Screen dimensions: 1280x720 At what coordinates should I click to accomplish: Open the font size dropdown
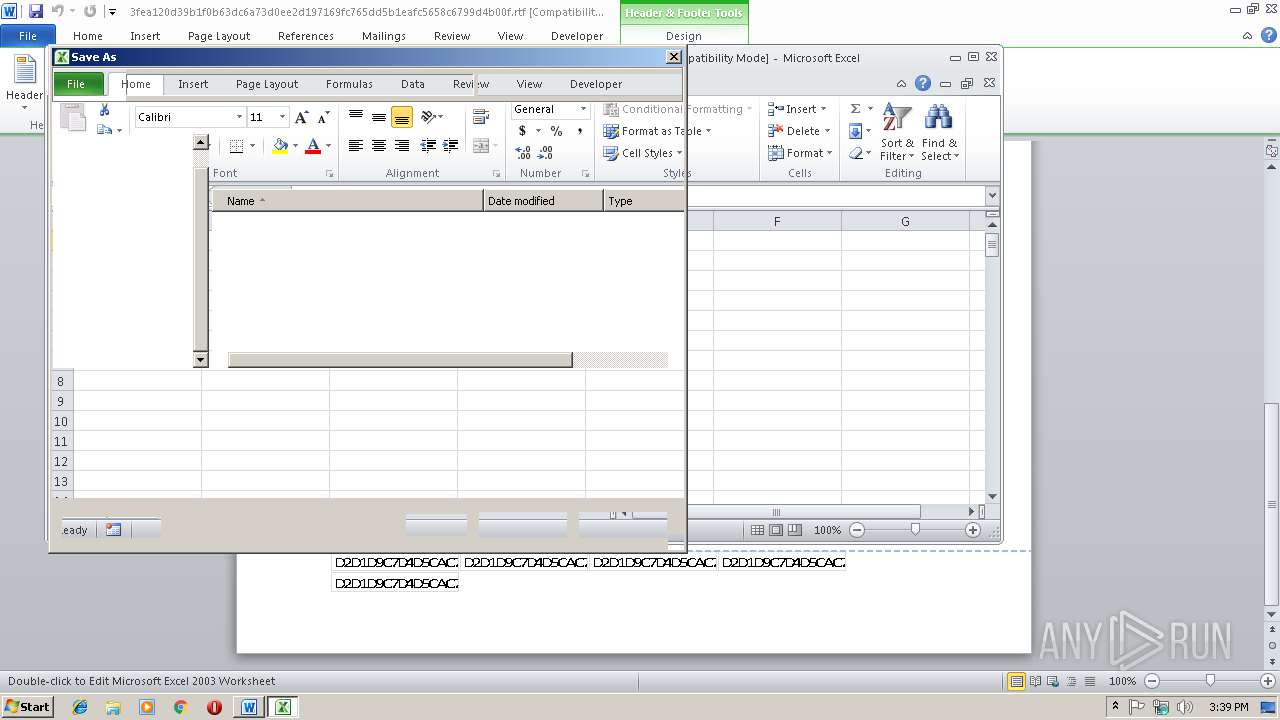tap(282, 117)
